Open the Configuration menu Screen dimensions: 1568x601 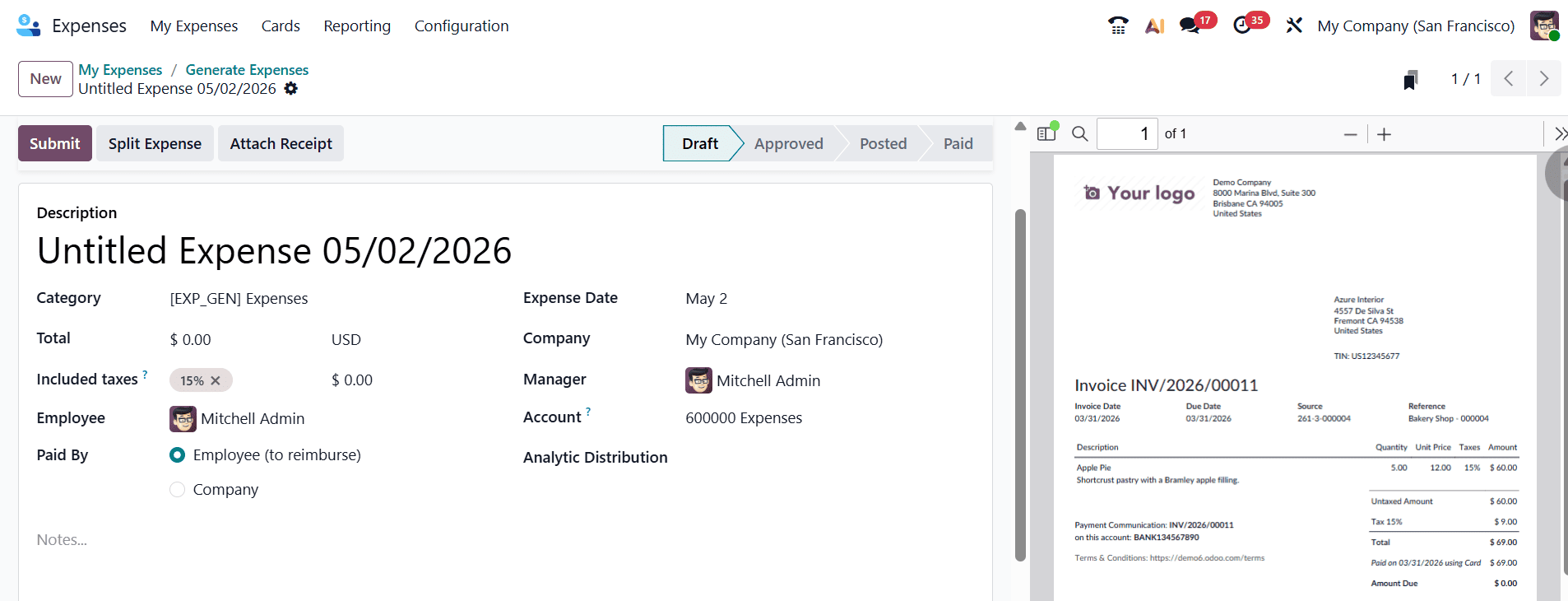click(462, 26)
